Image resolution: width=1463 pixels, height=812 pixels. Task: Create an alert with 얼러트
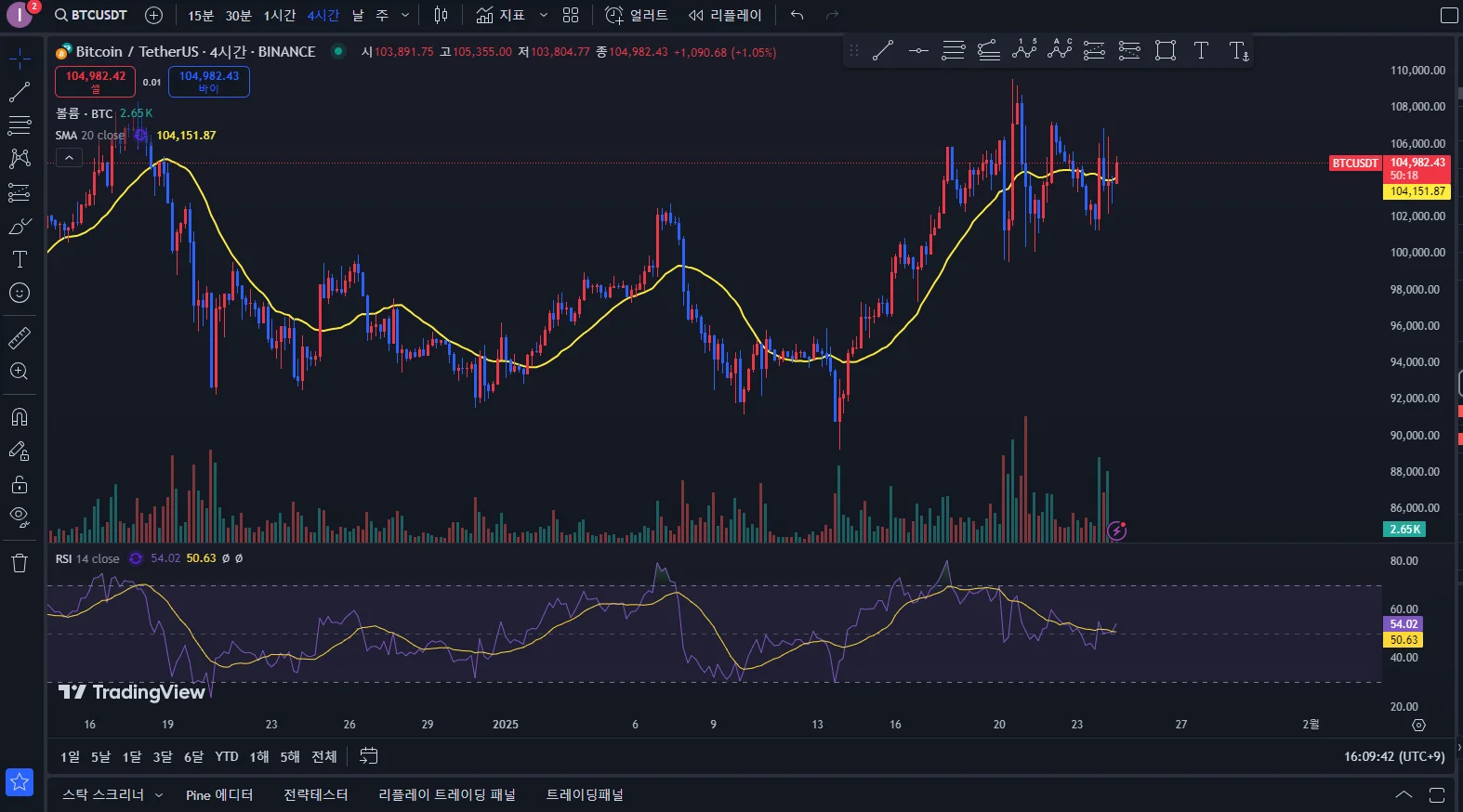pos(637,15)
